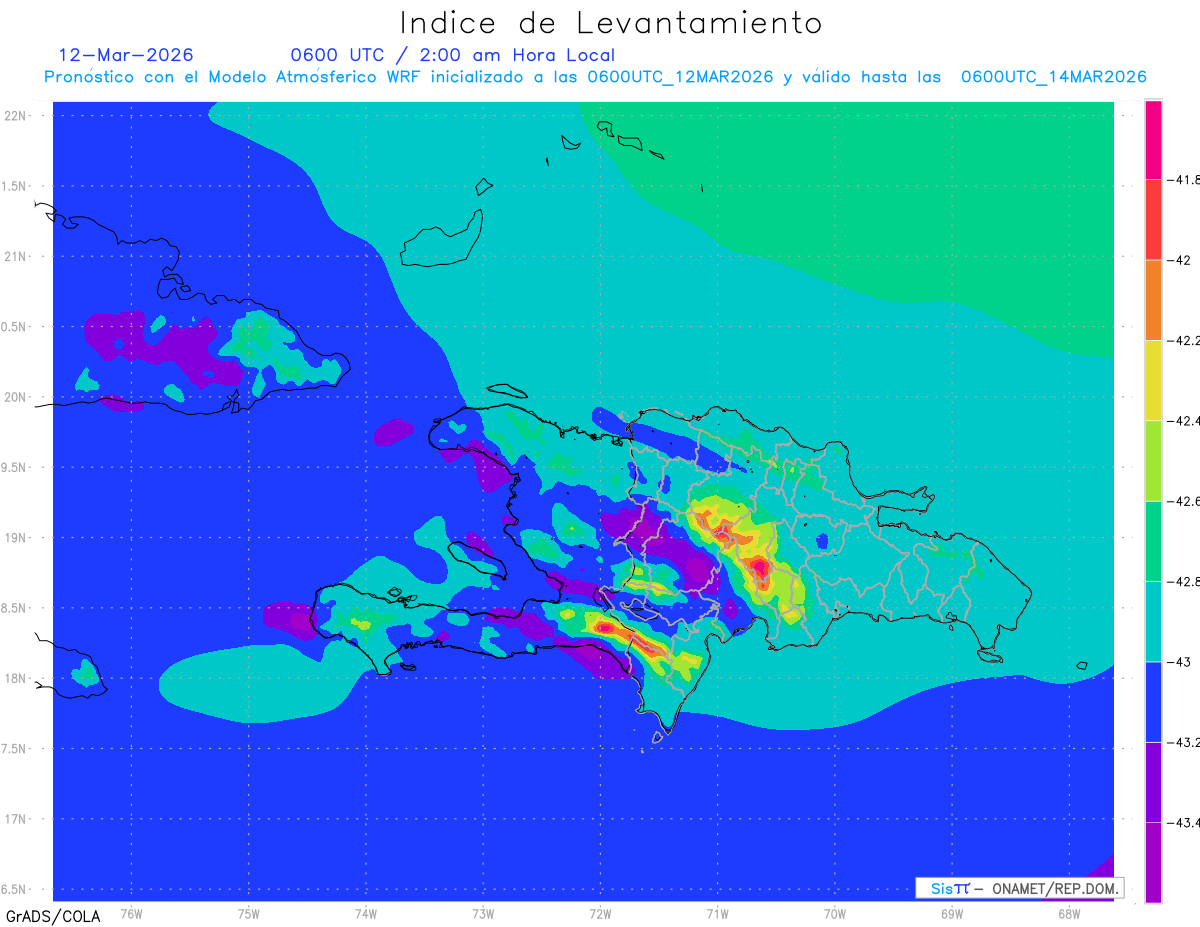Image resolution: width=1200 pixels, height=927 pixels.
Task: Click the -42.2 legend value
Action: 1185,340
